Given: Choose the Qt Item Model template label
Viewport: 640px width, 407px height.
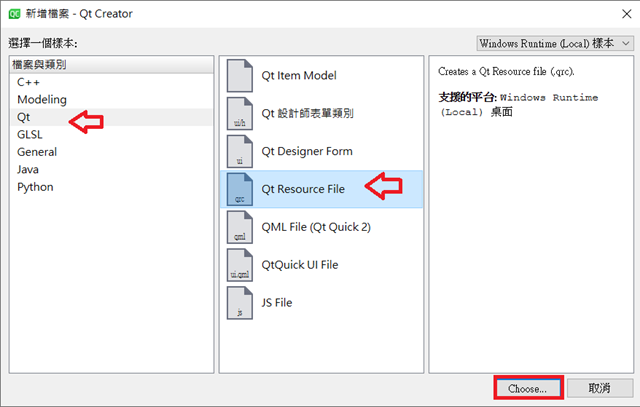Looking at the screenshot, I should [x=299, y=76].
